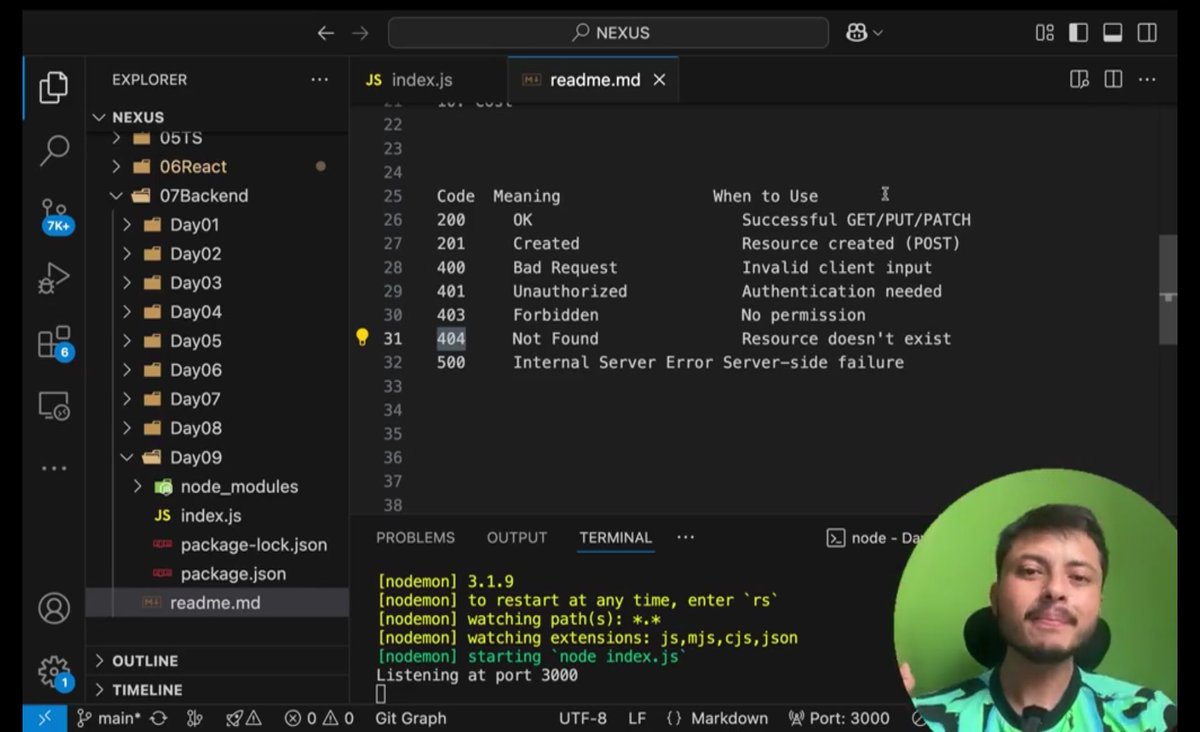The image size is (1200, 732).
Task: Show additional views ellipsis in activity bar
Action: [x=54, y=468]
